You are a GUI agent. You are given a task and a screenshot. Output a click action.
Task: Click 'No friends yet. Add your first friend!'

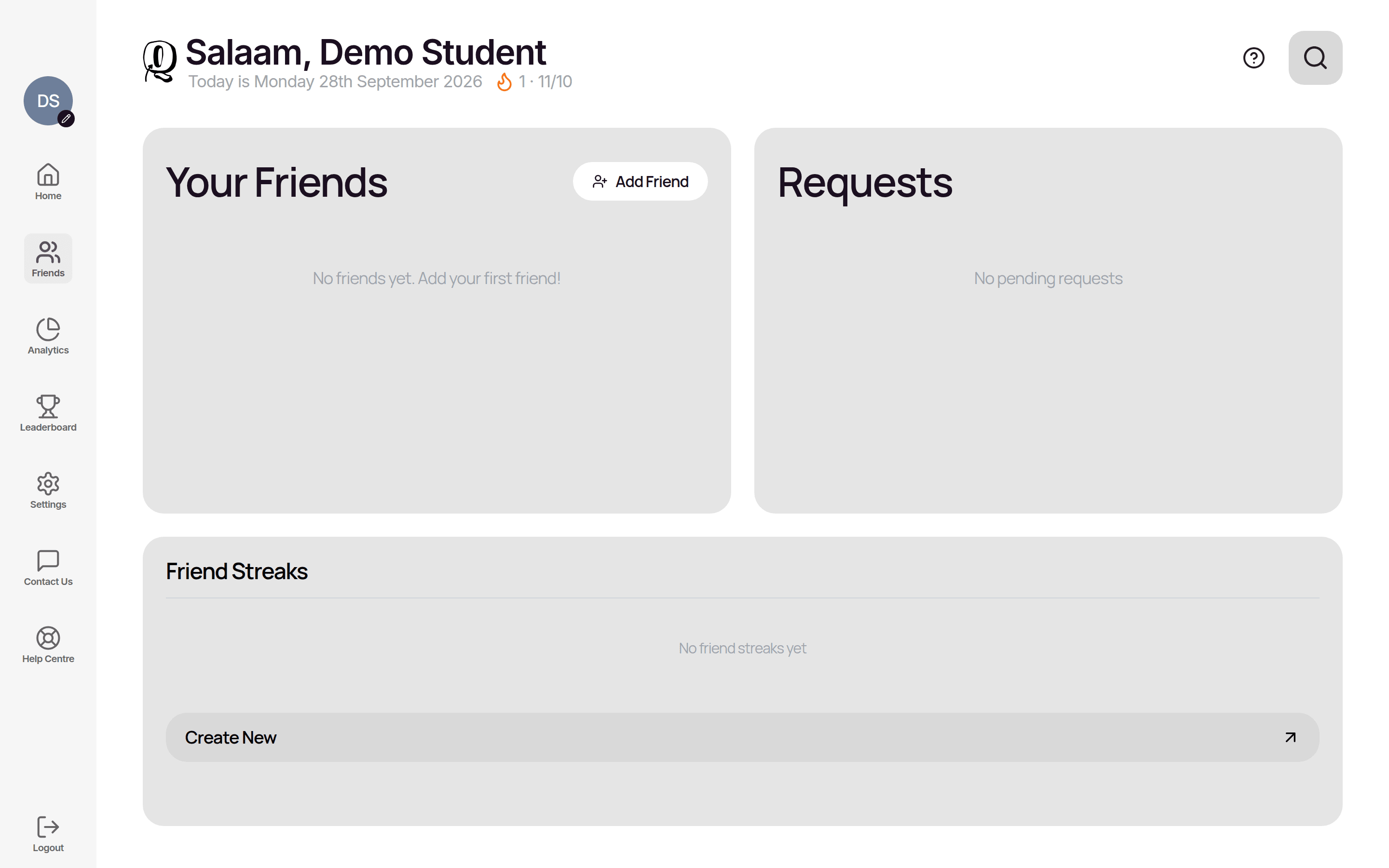coord(436,278)
